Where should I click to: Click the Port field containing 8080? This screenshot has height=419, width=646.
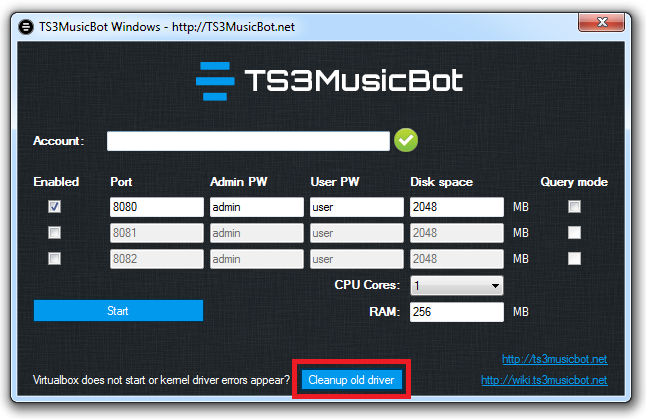[157, 207]
